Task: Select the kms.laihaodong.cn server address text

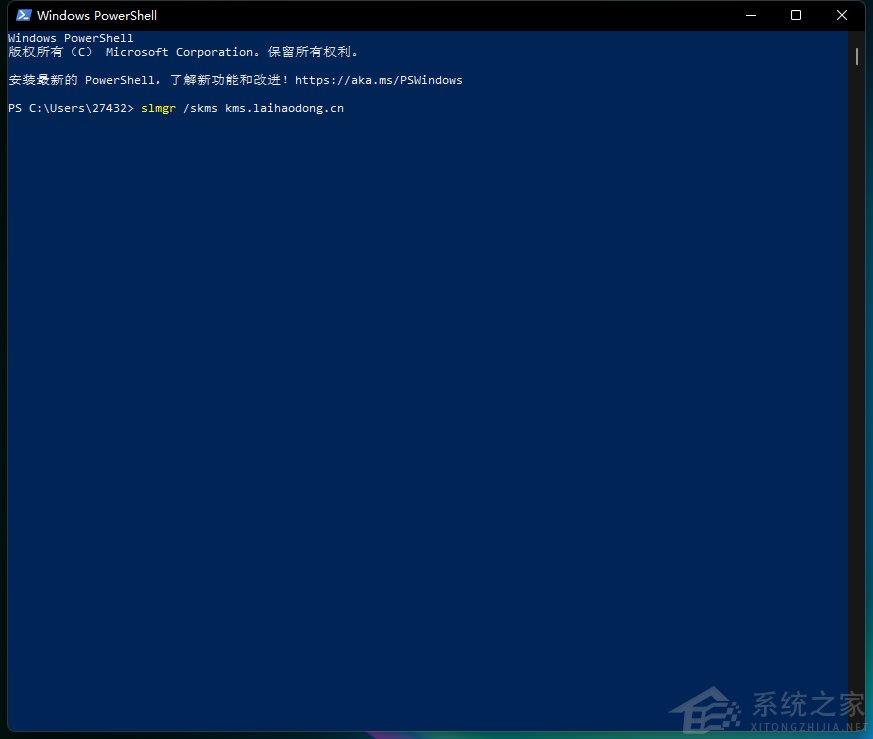Action: pos(283,108)
